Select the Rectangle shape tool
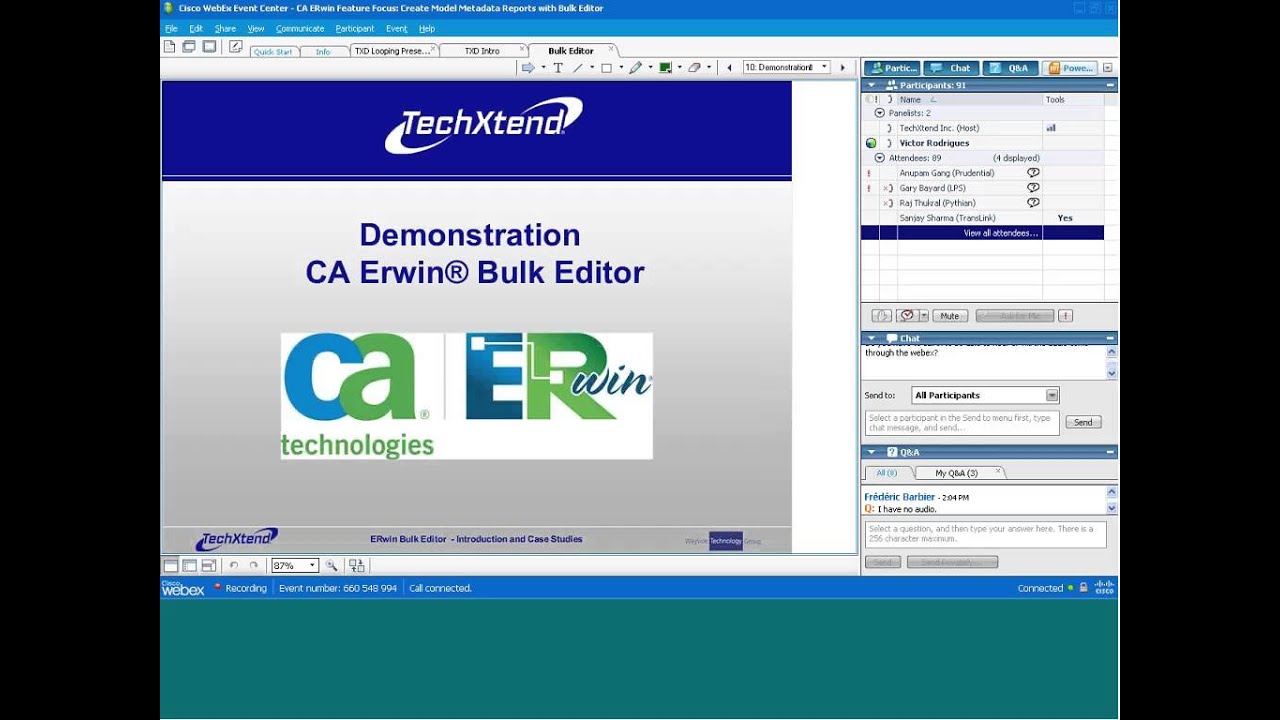1280x720 pixels. (x=606, y=68)
